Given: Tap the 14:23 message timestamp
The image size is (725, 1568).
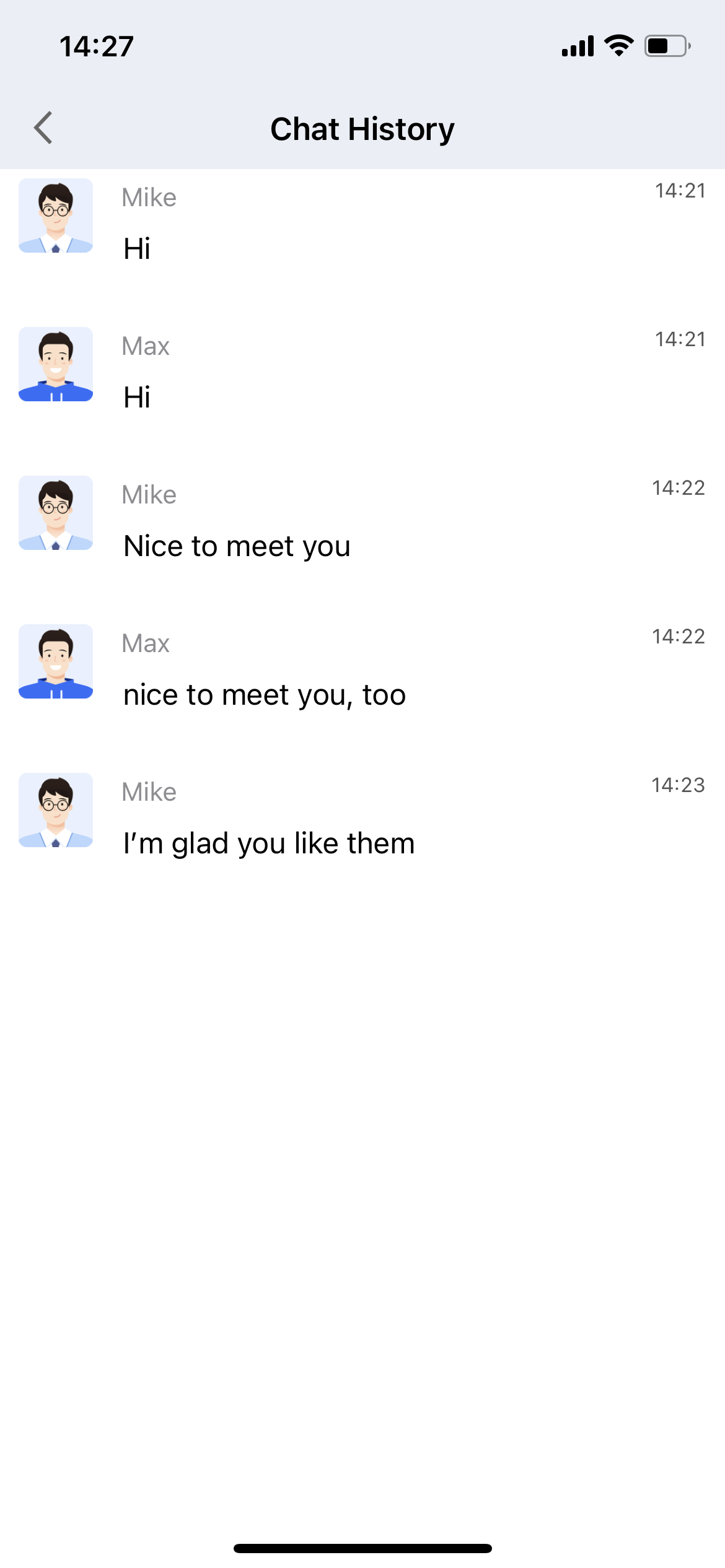Looking at the screenshot, I should 678,785.
